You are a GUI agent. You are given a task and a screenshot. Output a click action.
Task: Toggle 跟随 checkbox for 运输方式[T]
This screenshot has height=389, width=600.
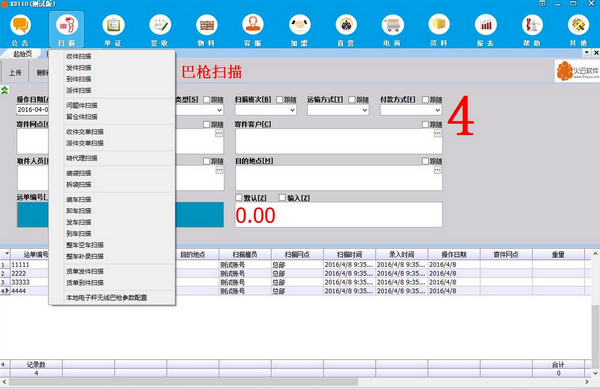tap(352, 99)
